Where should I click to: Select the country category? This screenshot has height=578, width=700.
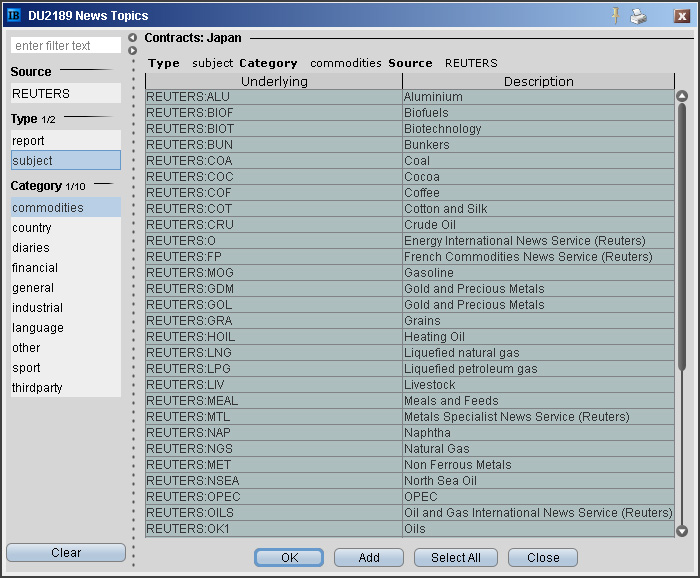[66, 228]
